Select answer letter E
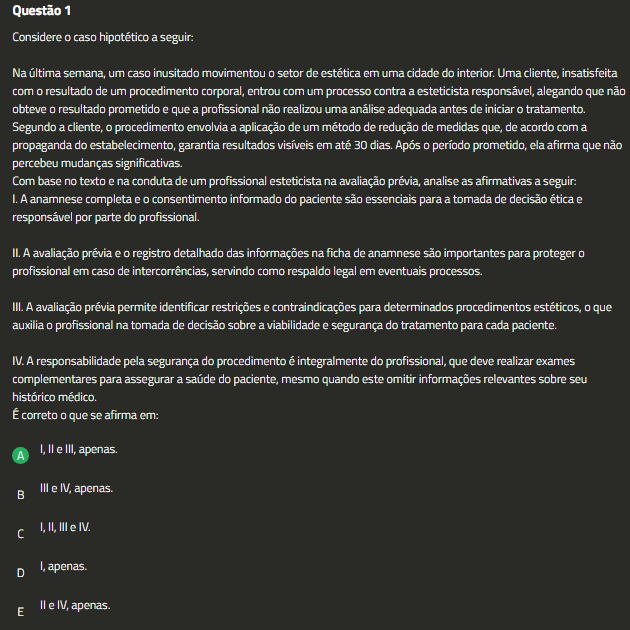630x630 pixels. (21, 611)
